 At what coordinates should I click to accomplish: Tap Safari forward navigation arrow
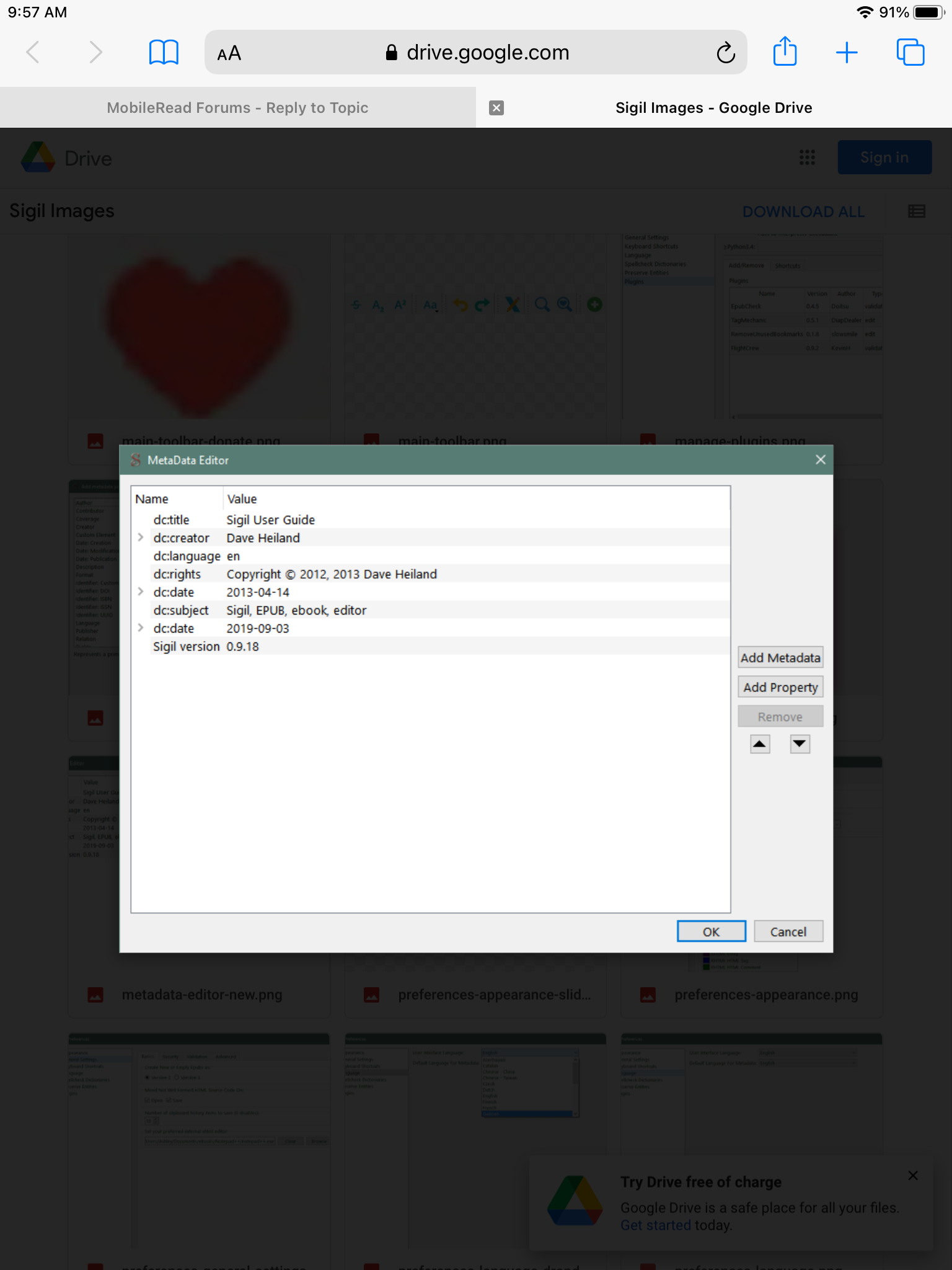(95, 52)
